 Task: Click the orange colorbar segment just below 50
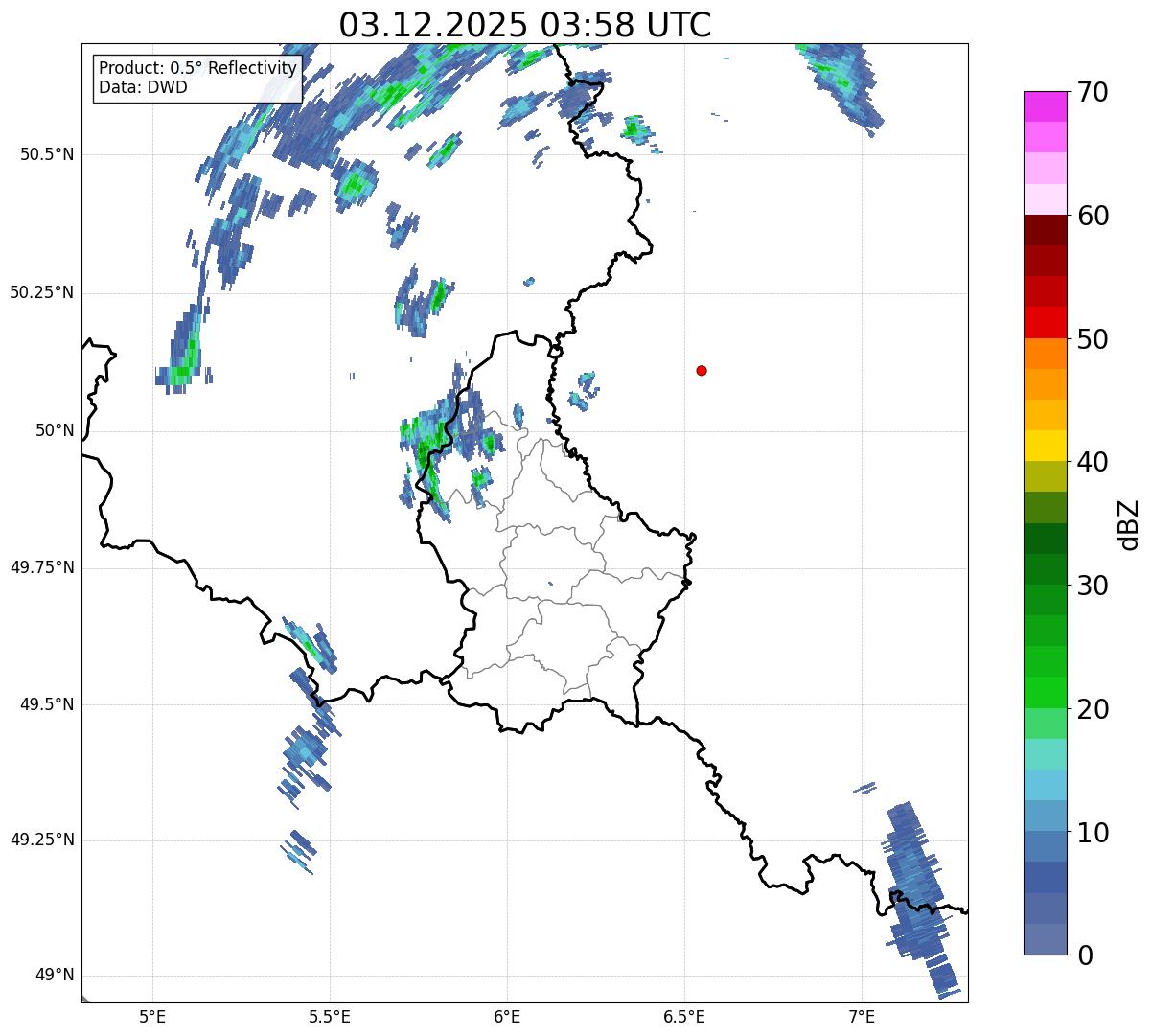[1046, 354]
